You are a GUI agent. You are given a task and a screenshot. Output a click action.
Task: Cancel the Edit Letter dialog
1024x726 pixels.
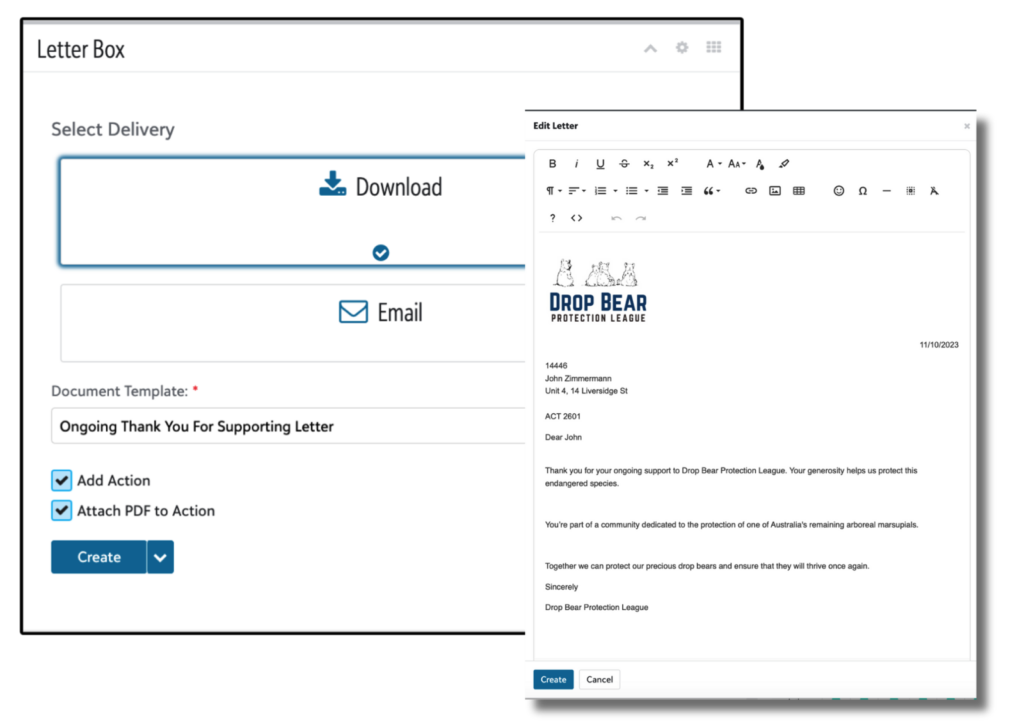point(599,680)
